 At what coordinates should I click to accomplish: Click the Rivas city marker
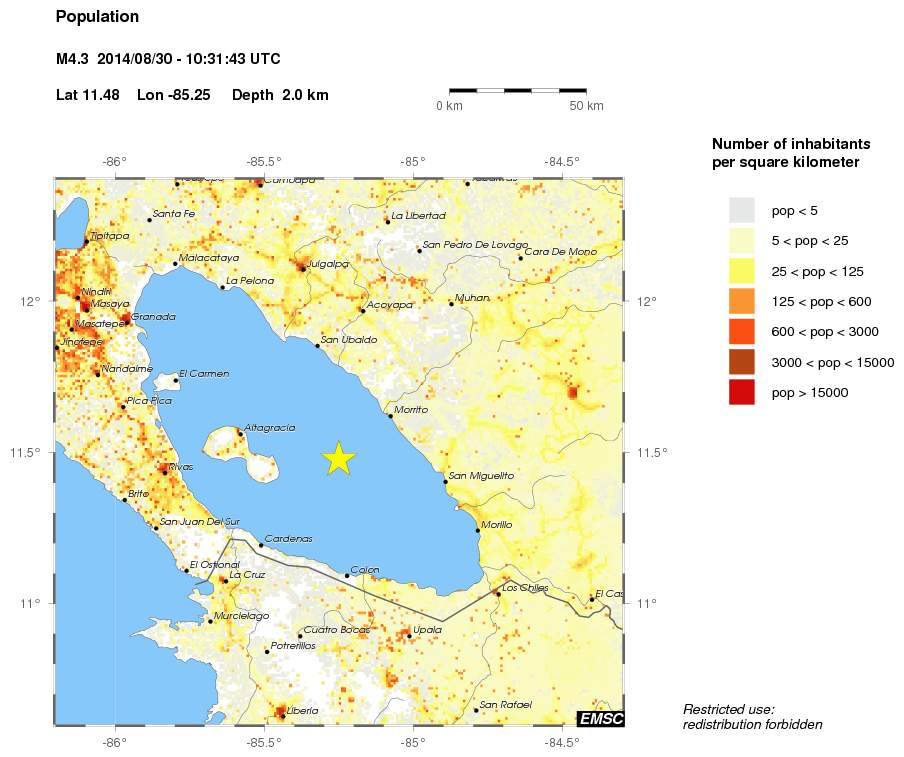click(x=165, y=471)
